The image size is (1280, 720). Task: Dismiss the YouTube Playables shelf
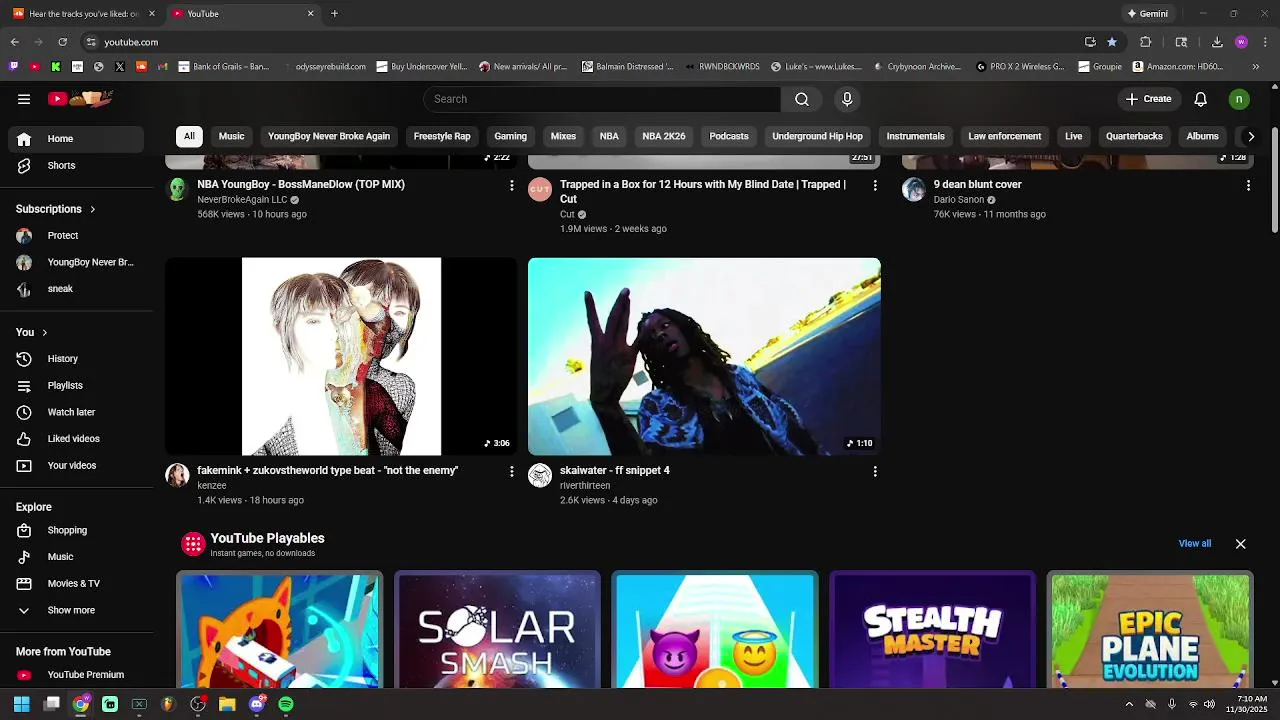point(1240,544)
